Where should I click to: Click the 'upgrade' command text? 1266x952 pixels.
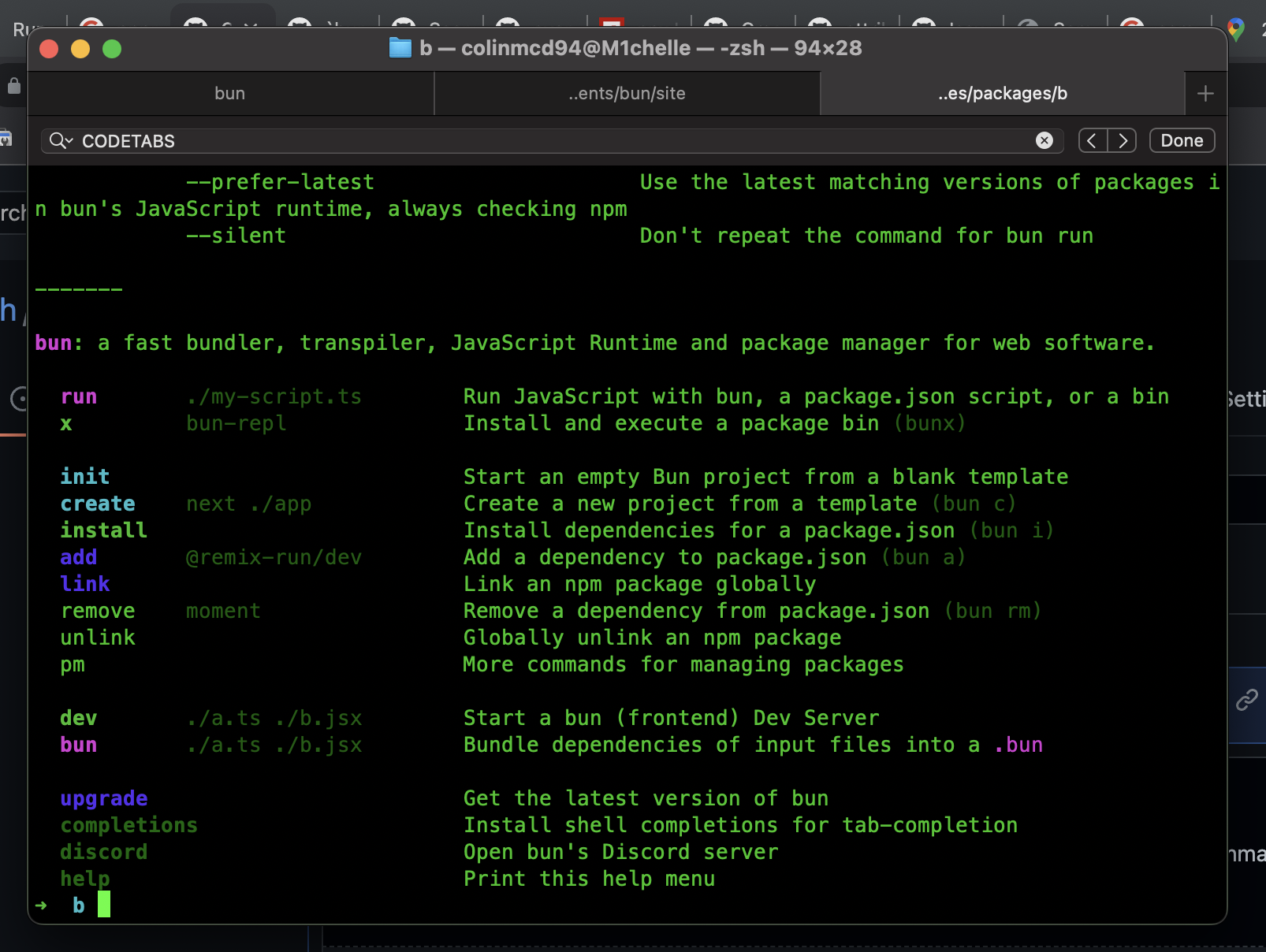(104, 798)
